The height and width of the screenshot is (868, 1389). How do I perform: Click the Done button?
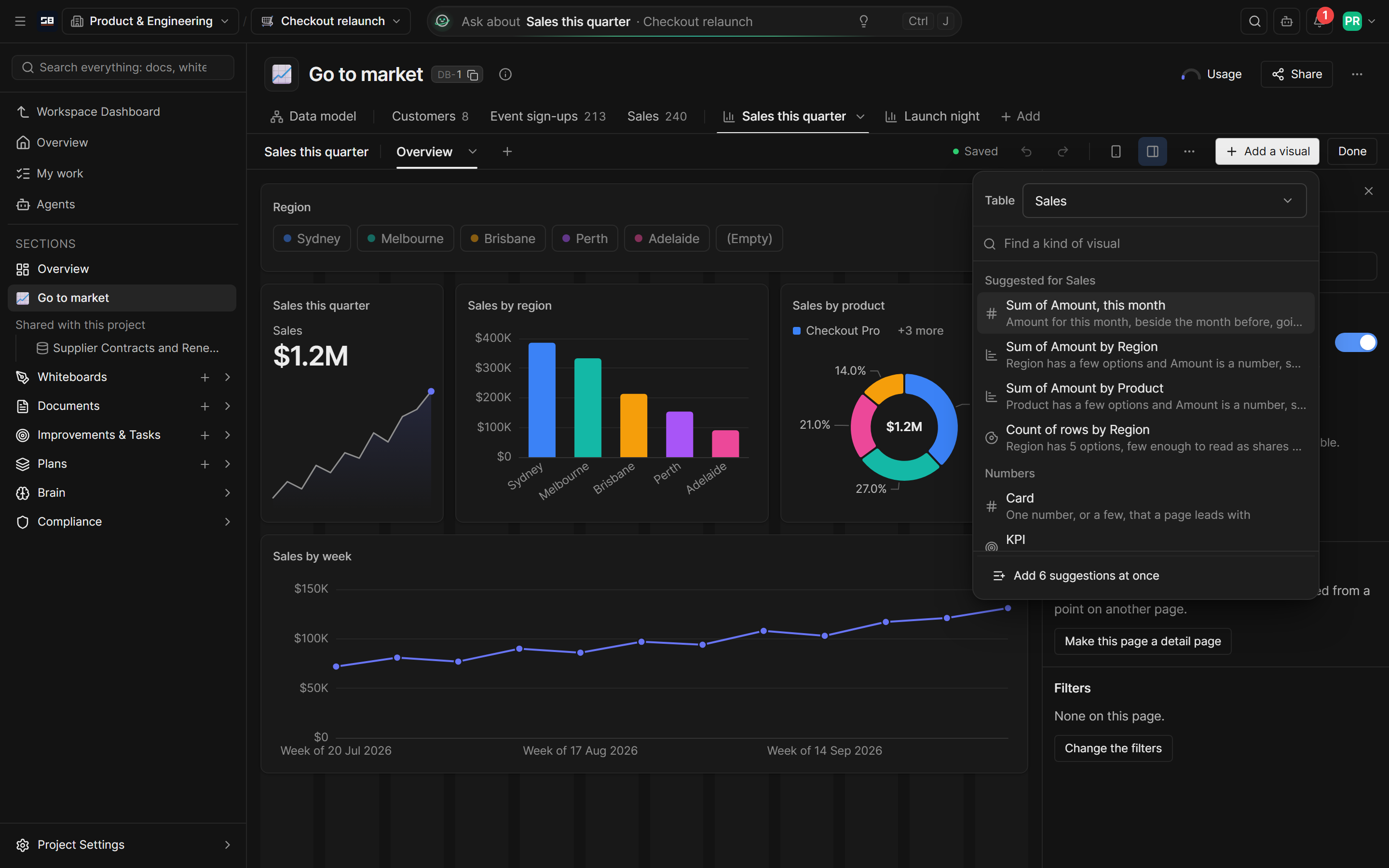[1352, 151]
